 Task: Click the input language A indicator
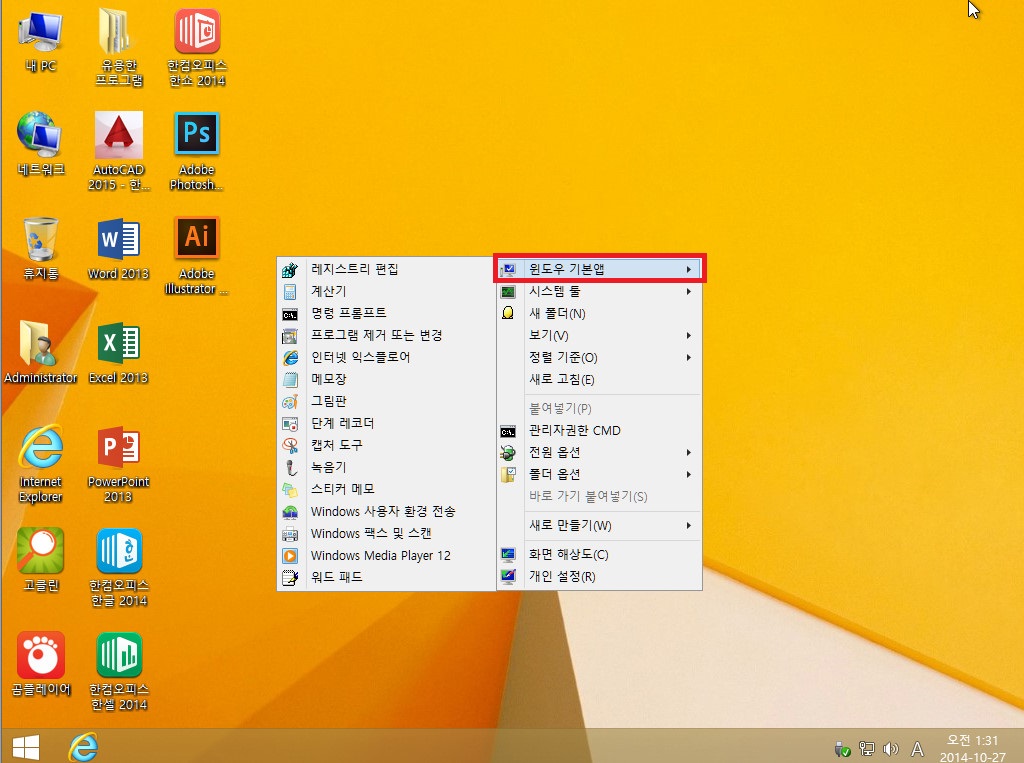(918, 749)
